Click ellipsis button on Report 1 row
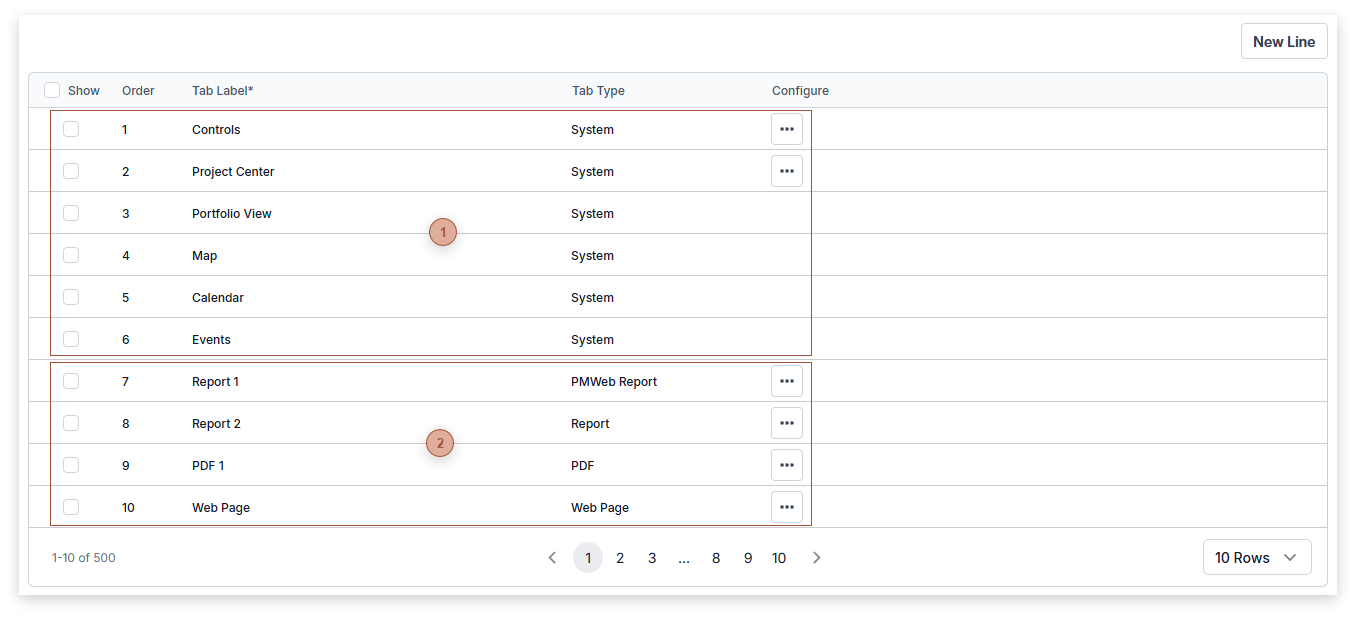This screenshot has height=618, width=1356. [x=786, y=381]
